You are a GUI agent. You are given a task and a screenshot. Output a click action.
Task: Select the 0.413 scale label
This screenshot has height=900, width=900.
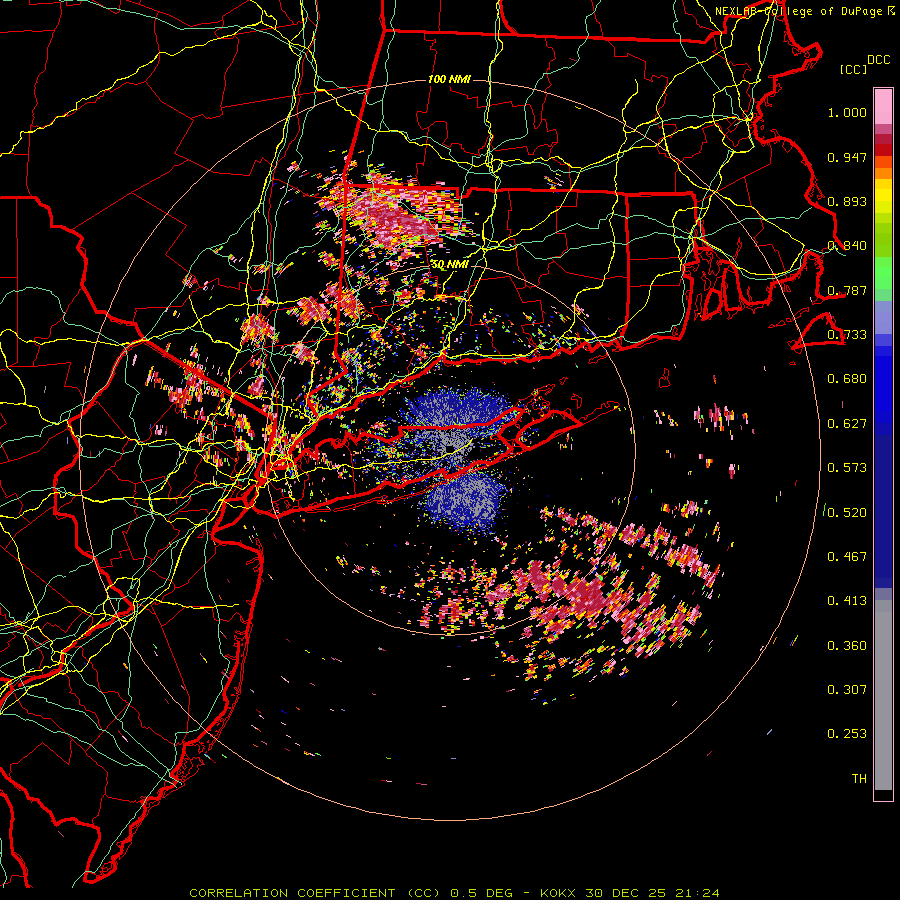point(847,601)
